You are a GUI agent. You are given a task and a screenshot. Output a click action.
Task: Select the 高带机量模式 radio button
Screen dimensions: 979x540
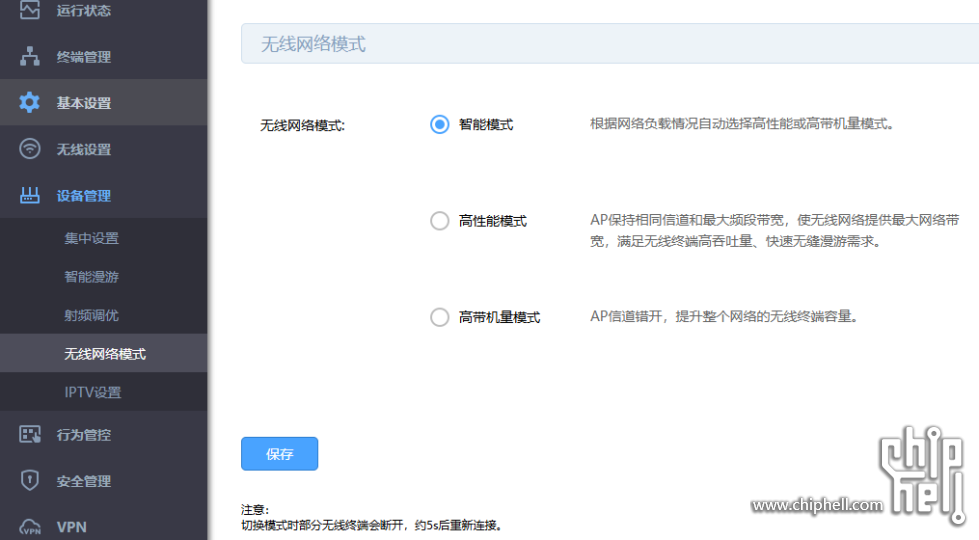440,317
